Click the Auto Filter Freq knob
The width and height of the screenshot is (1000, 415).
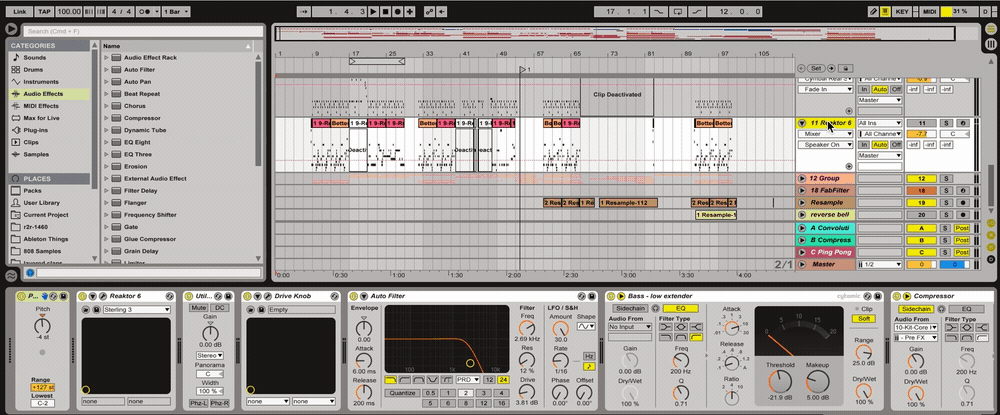pos(526,329)
